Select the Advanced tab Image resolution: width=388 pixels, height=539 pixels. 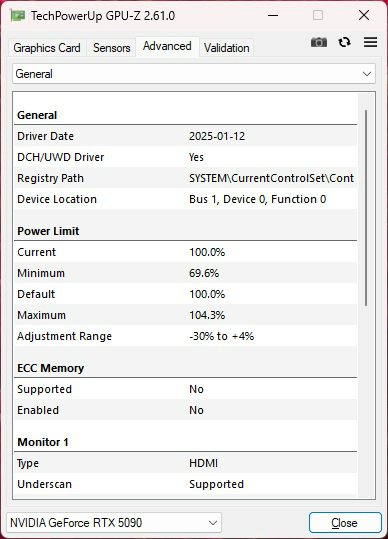click(x=167, y=46)
